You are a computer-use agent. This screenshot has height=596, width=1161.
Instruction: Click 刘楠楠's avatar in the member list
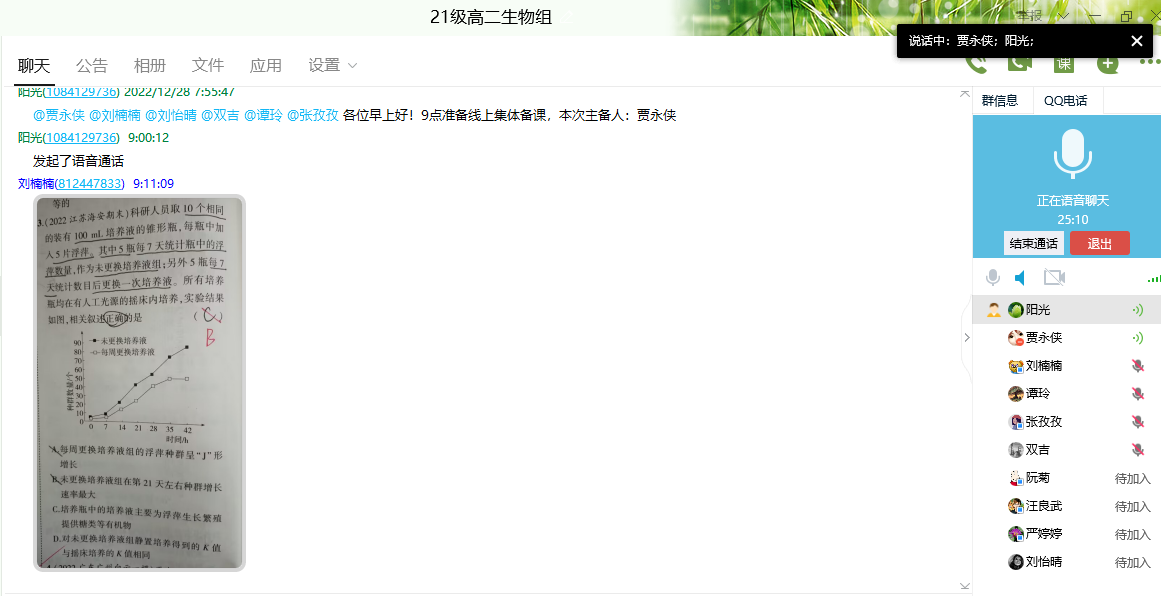click(x=1016, y=366)
